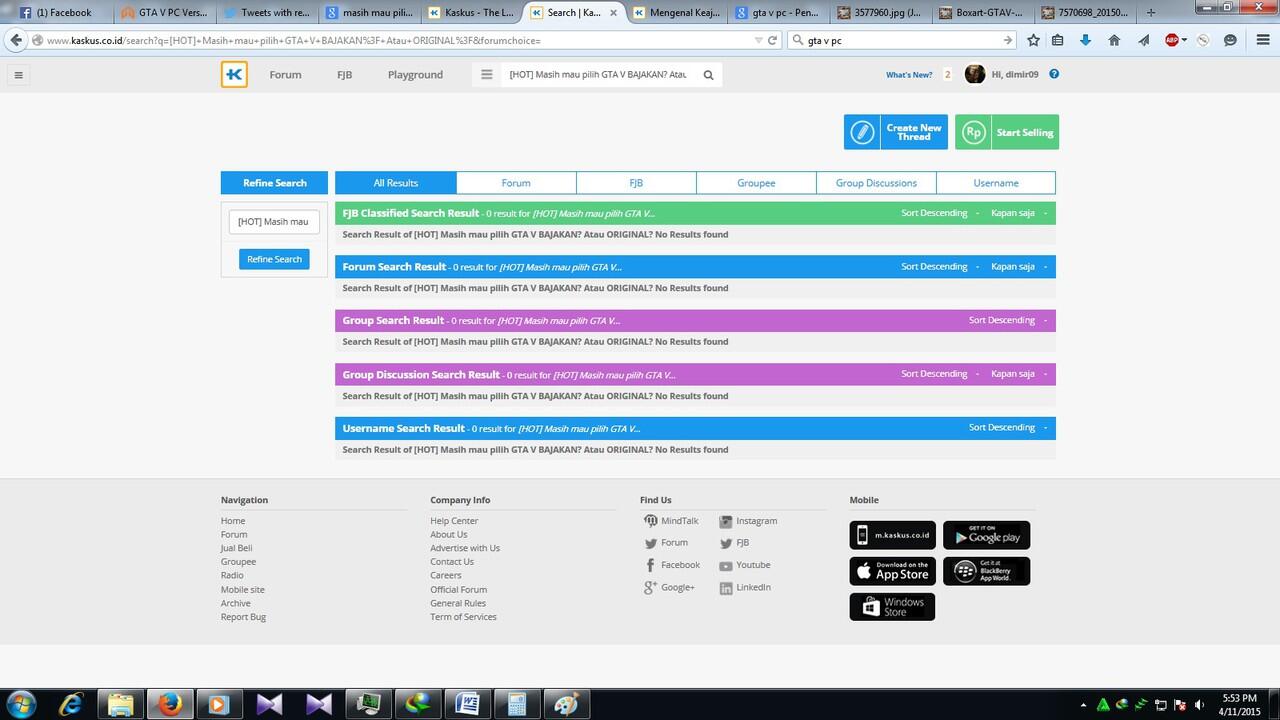The height and width of the screenshot is (720, 1280).
Task: Click What's New? link
Action: coord(909,75)
